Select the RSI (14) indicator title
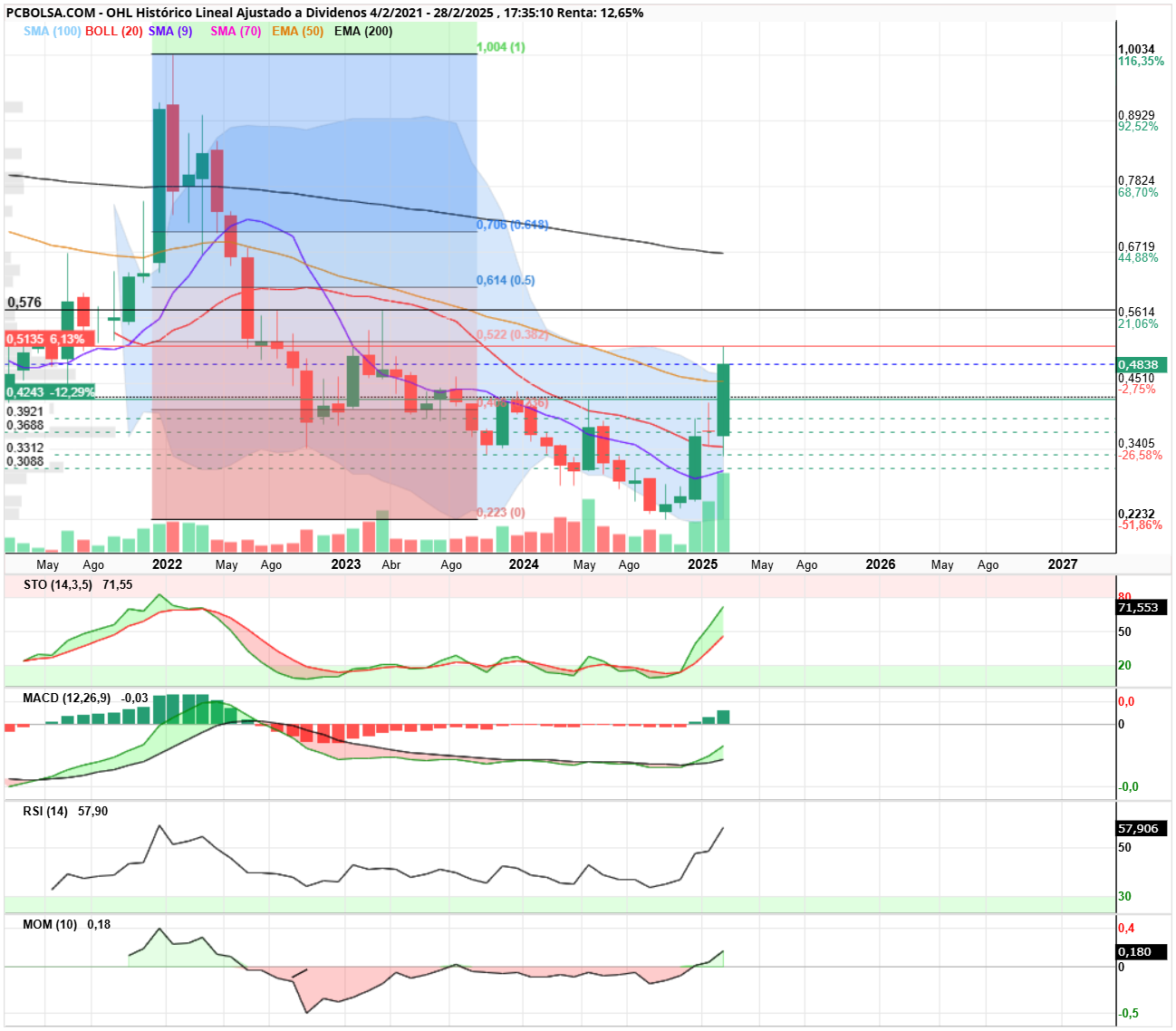This screenshot has width=1176, height=1031. click(45, 811)
